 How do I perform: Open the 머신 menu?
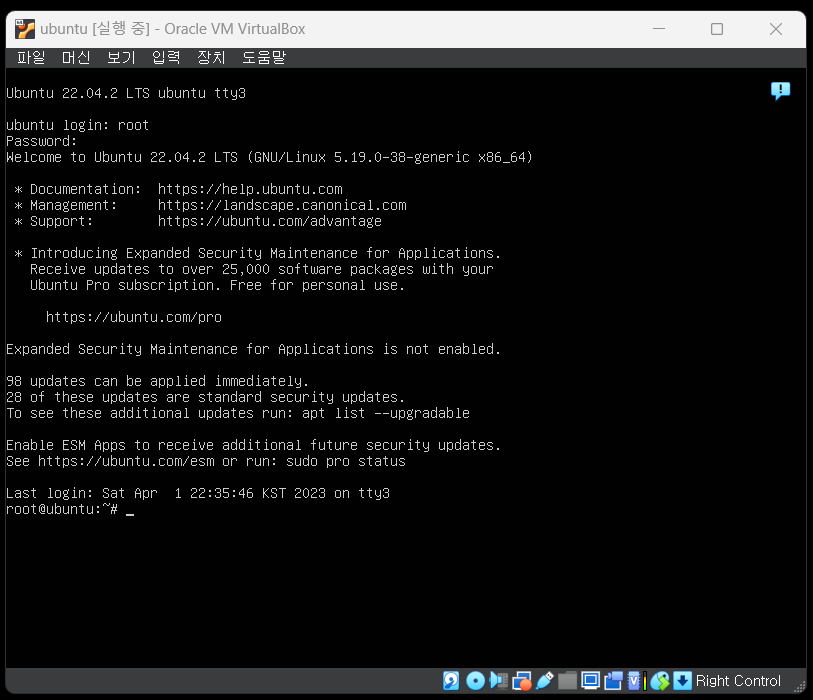[x=76, y=57]
